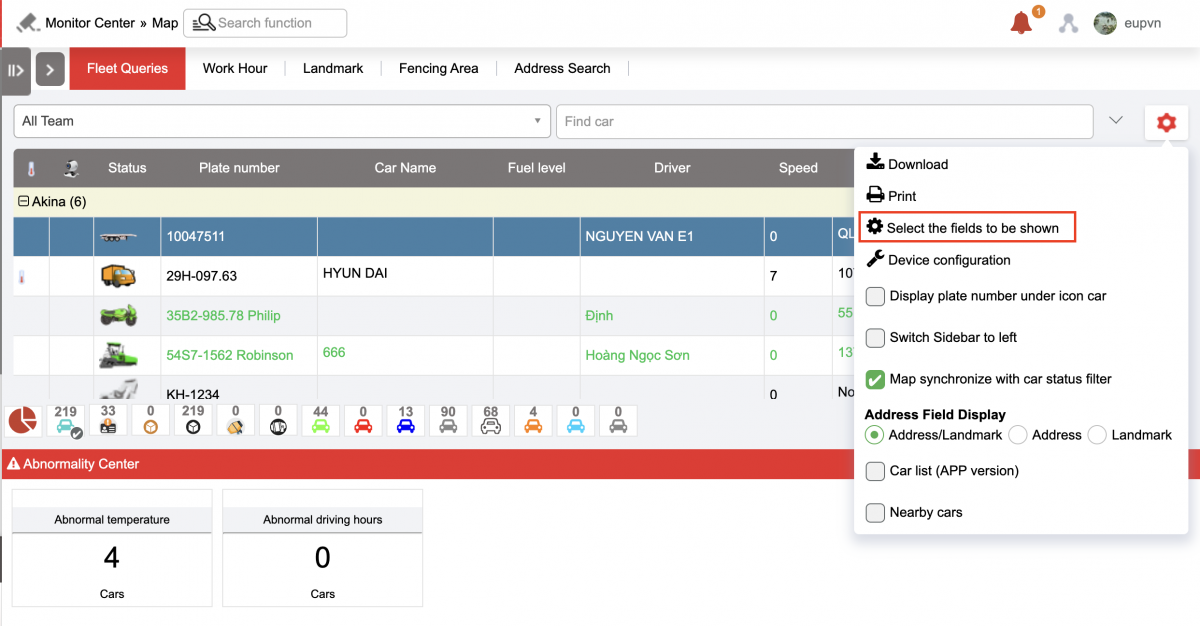Open the pie chart statistics icon
Image resolution: width=1200 pixels, height=626 pixels.
pos(22,421)
